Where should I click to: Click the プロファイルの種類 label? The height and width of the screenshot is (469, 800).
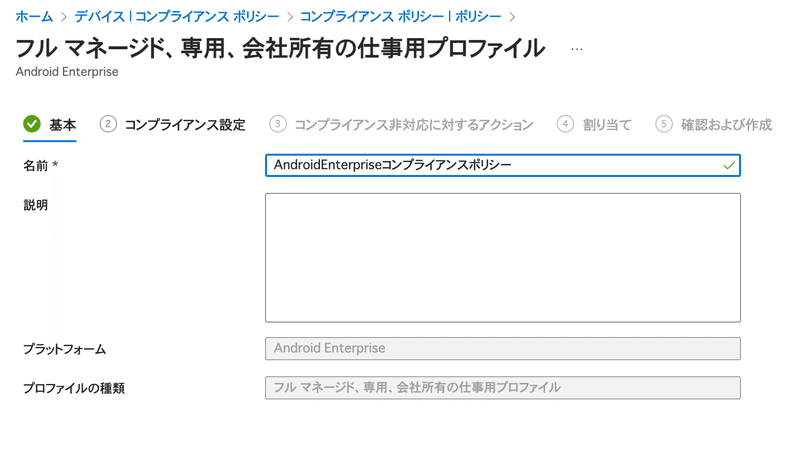[74, 388]
